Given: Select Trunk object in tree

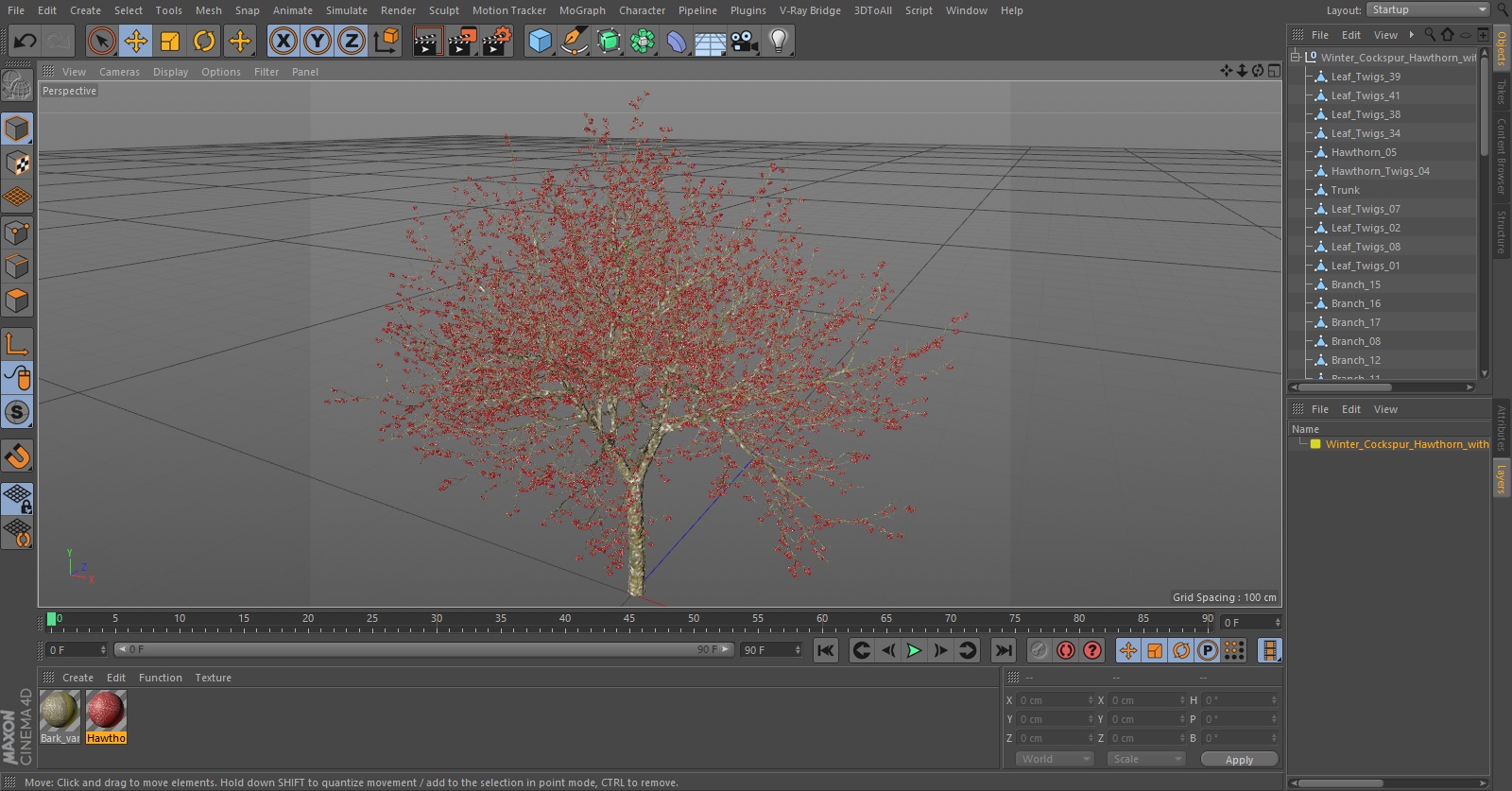Looking at the screenshot, I should 1346,190.
